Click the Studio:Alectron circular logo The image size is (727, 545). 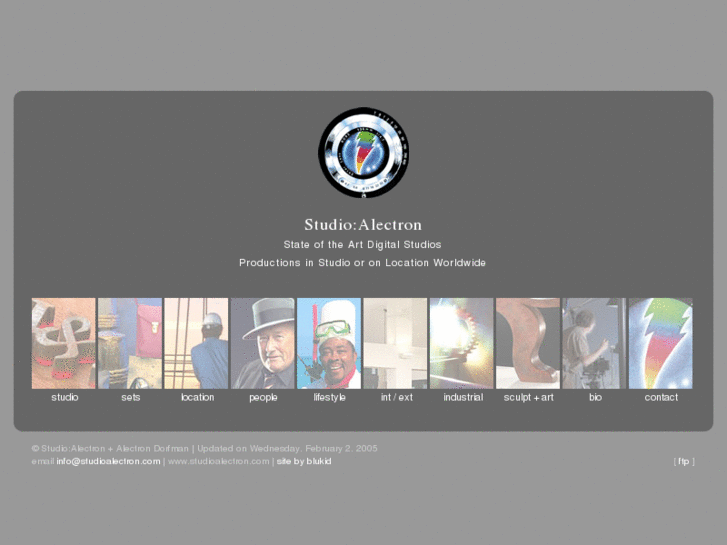click(364, 153)
